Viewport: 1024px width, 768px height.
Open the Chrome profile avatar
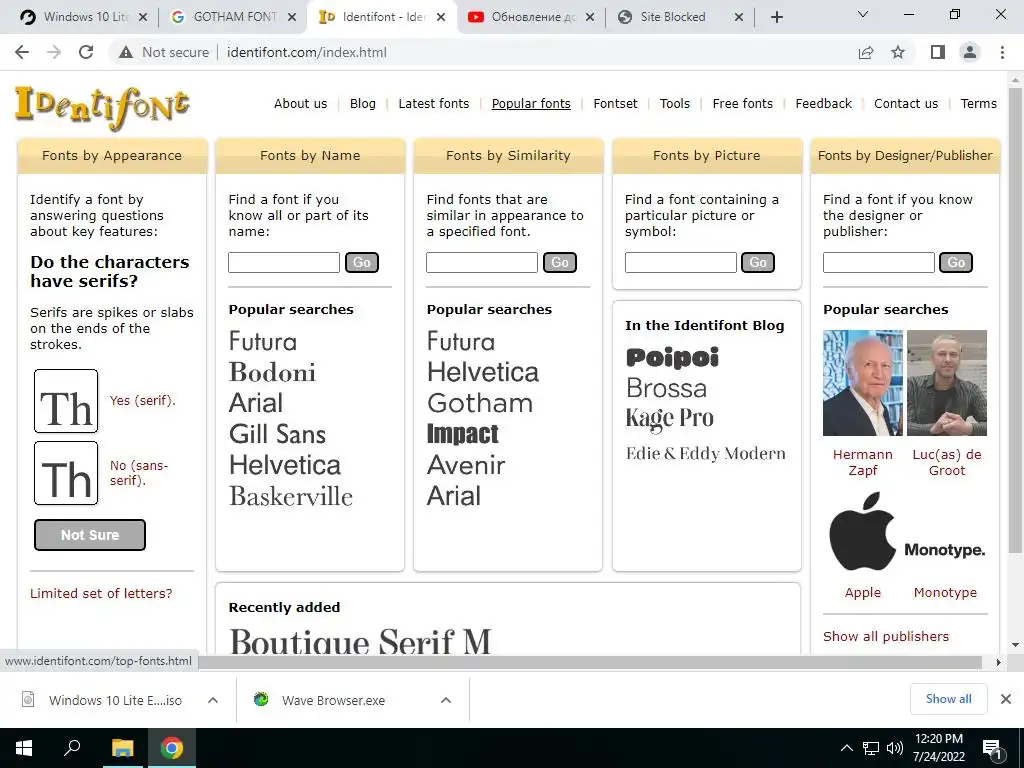[x=970, y=52]
